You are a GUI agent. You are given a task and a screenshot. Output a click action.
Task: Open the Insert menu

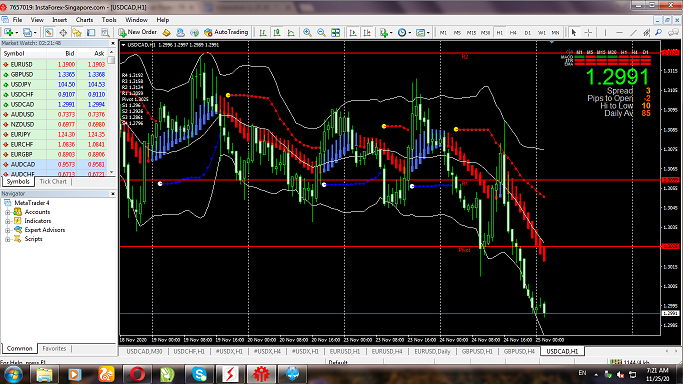[x=60, y=20]
